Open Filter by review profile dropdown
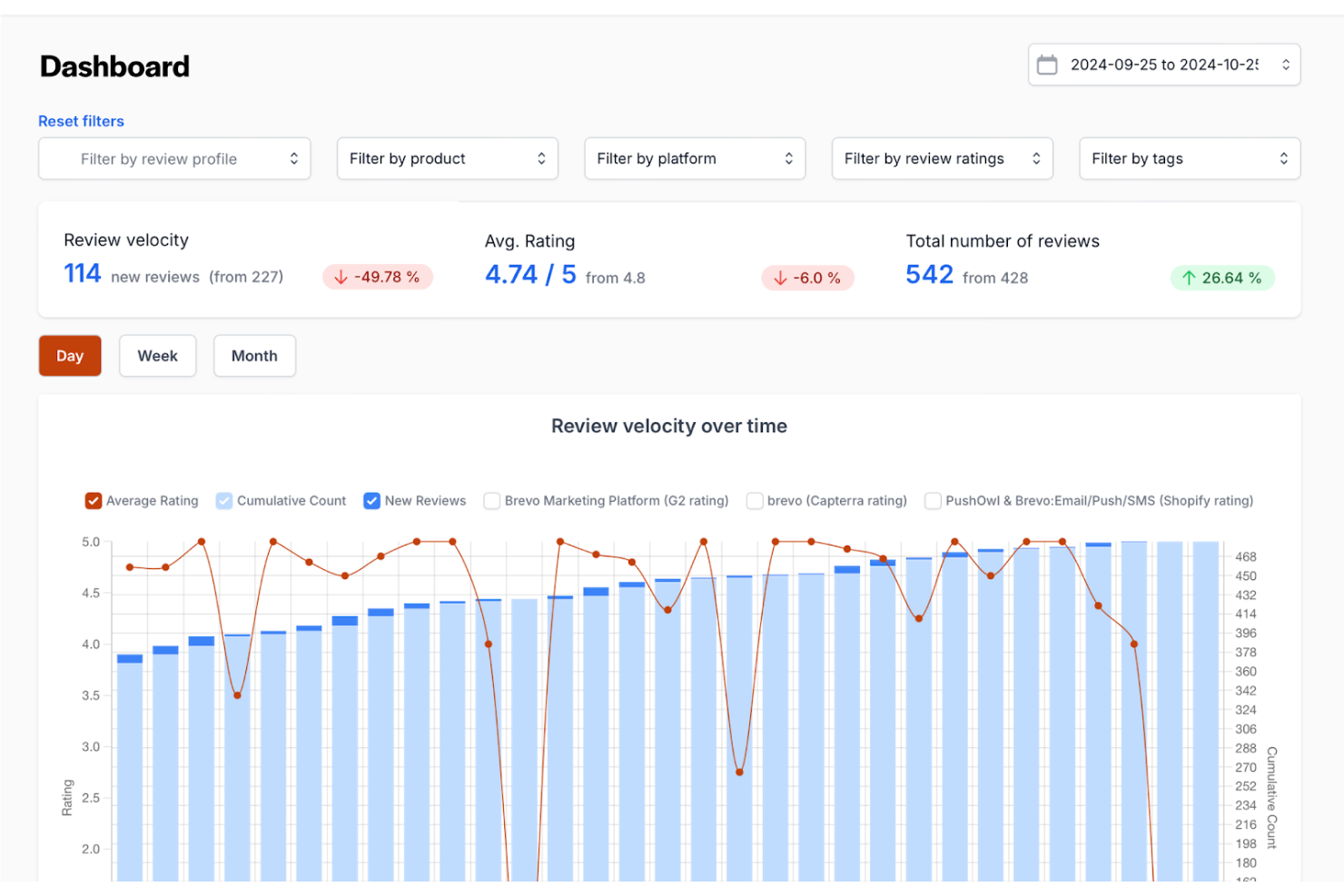This screenshot has height=896, width=1344. pos(174,159)
